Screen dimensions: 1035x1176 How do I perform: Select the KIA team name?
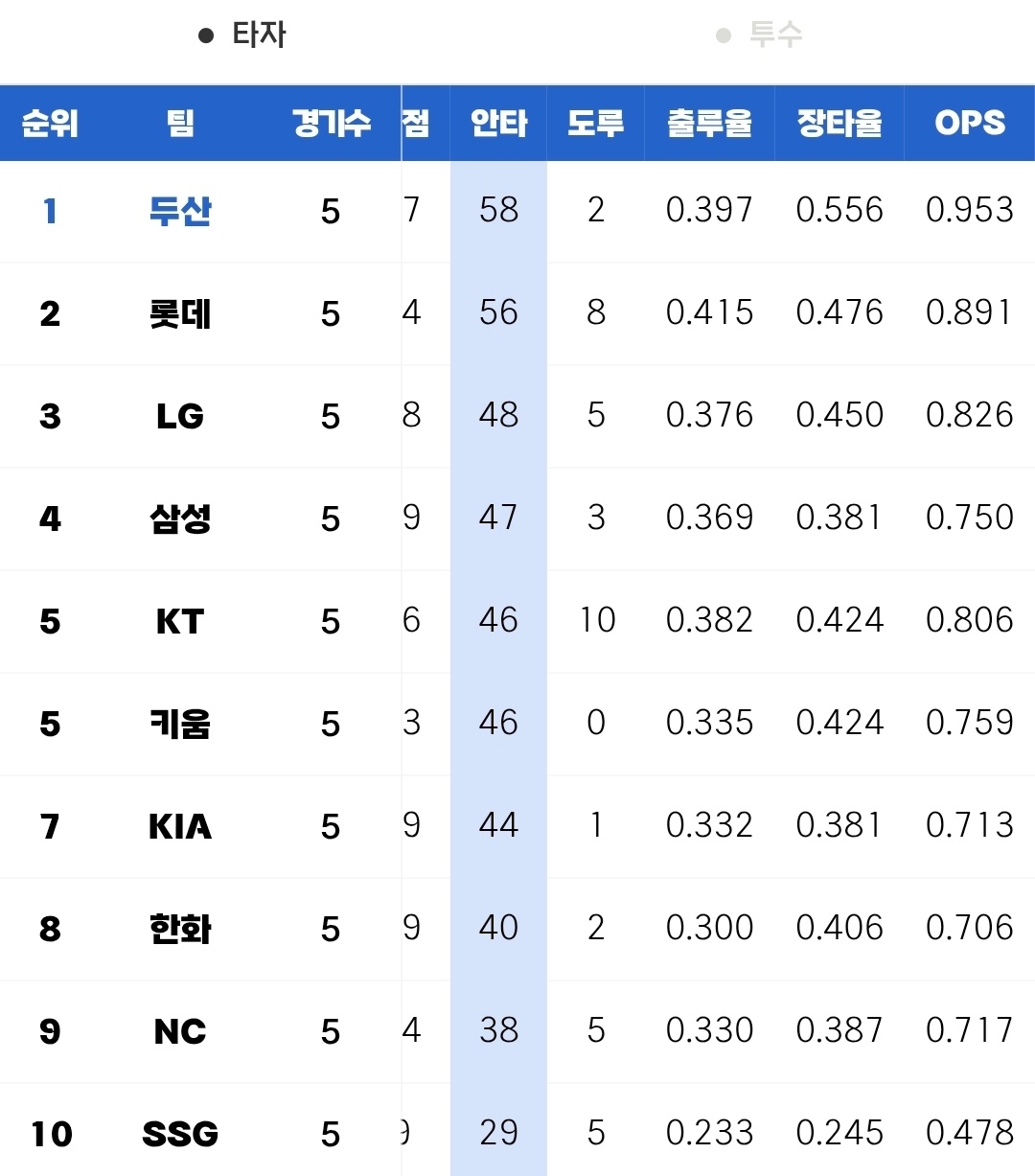180,826
